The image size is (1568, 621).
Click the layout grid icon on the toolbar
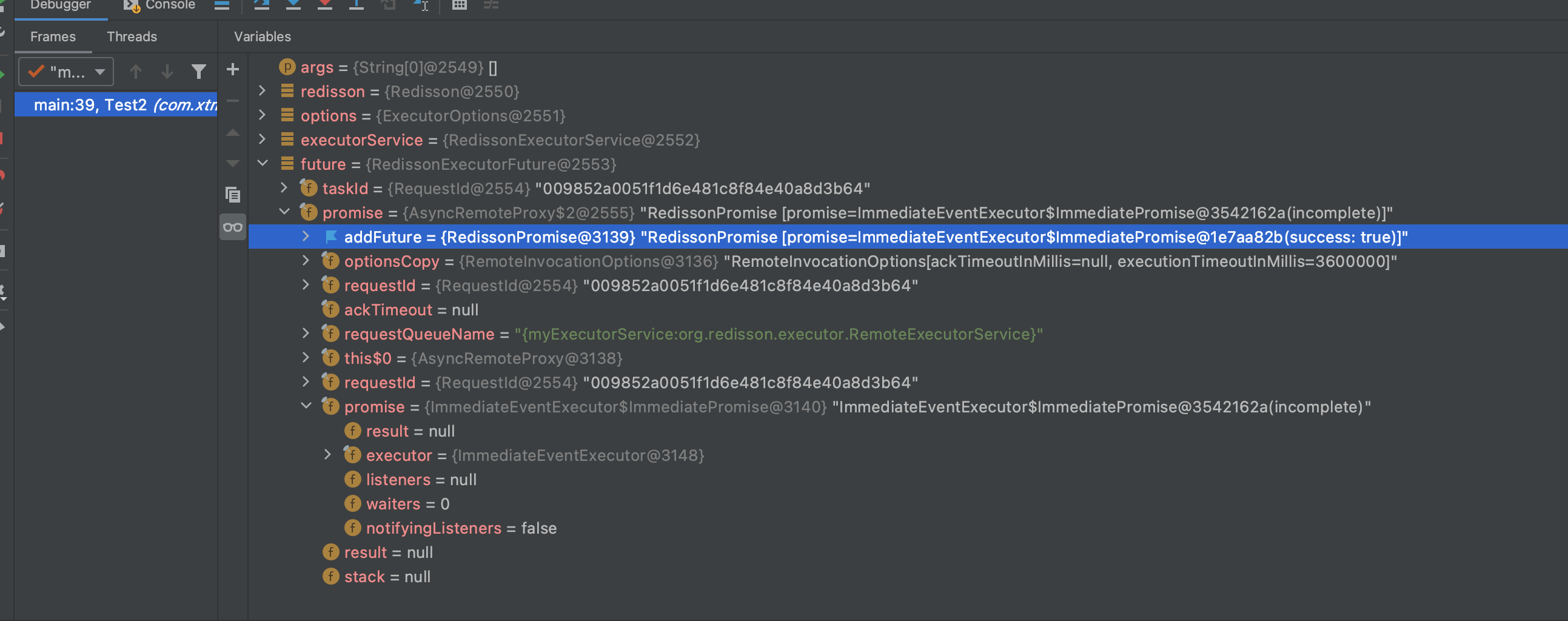click(x=461, y=5)
